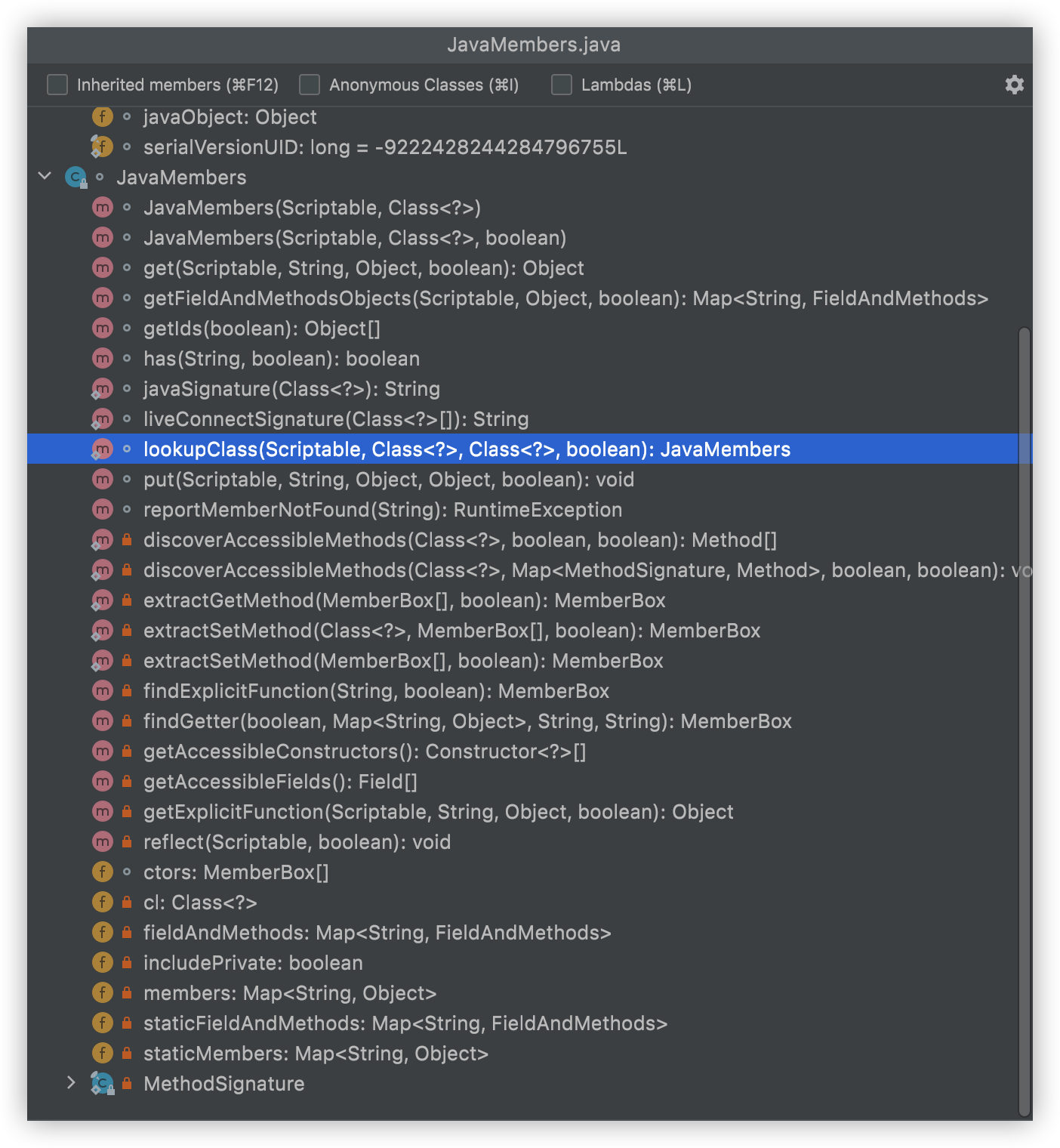This screenshot has height=1148, width=1060.
Task: Open the gear settings menu
Action: (1014, 85)
